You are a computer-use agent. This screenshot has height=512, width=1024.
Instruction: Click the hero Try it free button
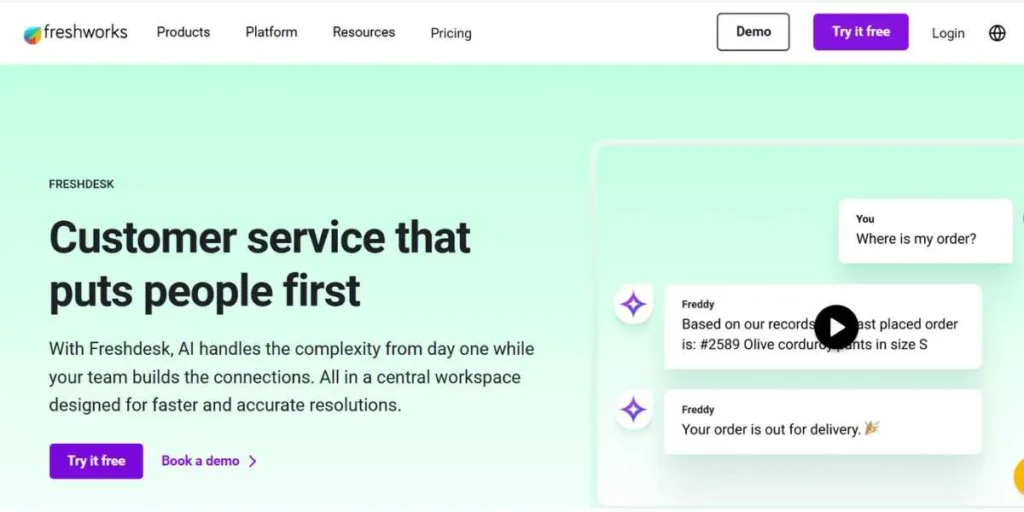96,461
